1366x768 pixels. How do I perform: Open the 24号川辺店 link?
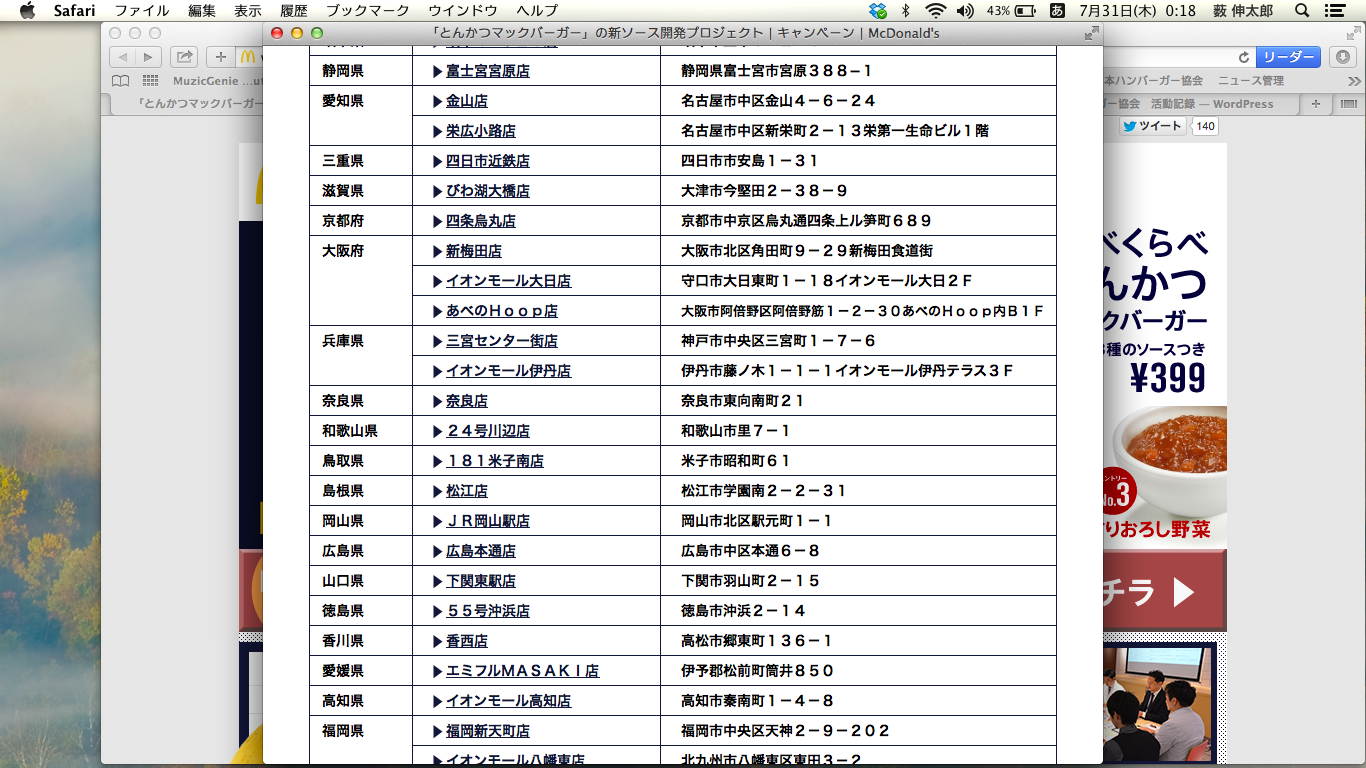click(488, 431)
